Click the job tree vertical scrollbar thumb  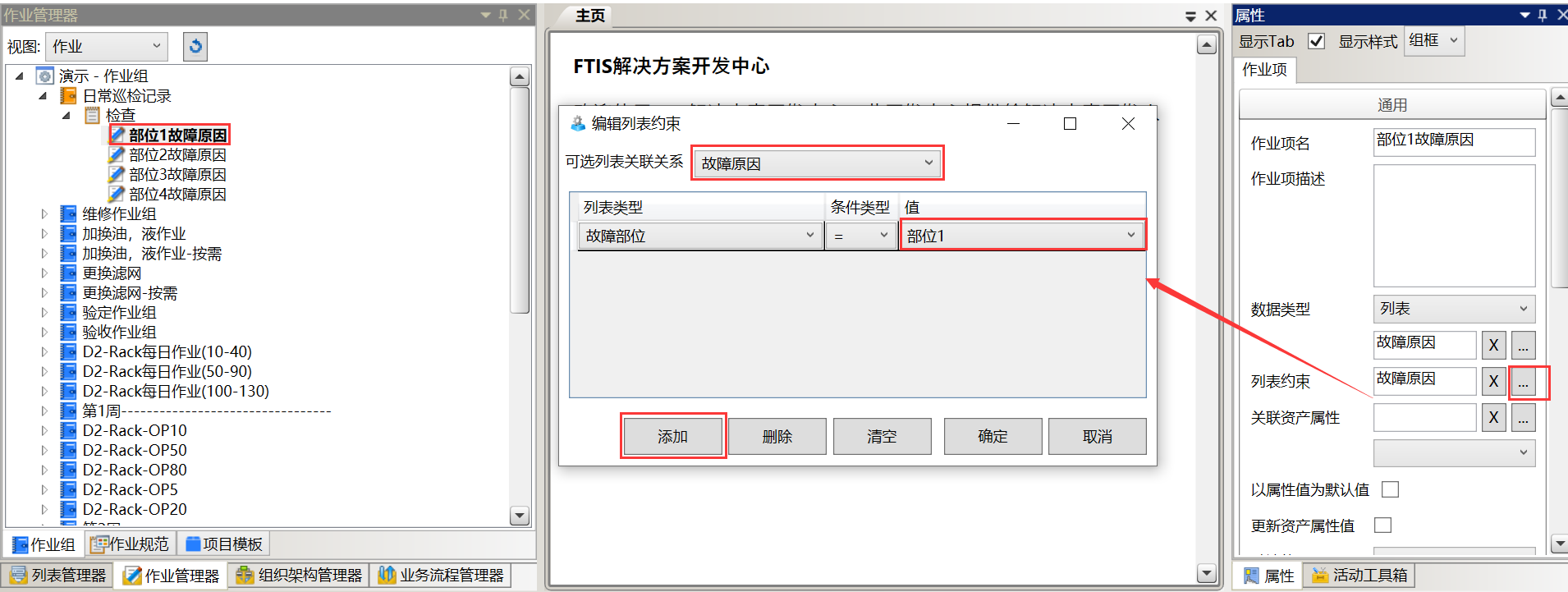click(x=520, y=201)
